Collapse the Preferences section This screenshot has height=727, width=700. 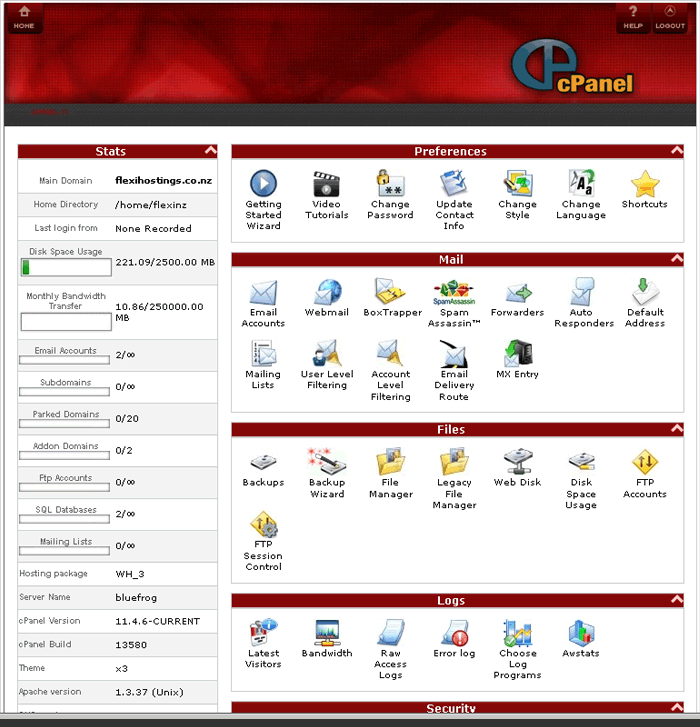(676, 151)
